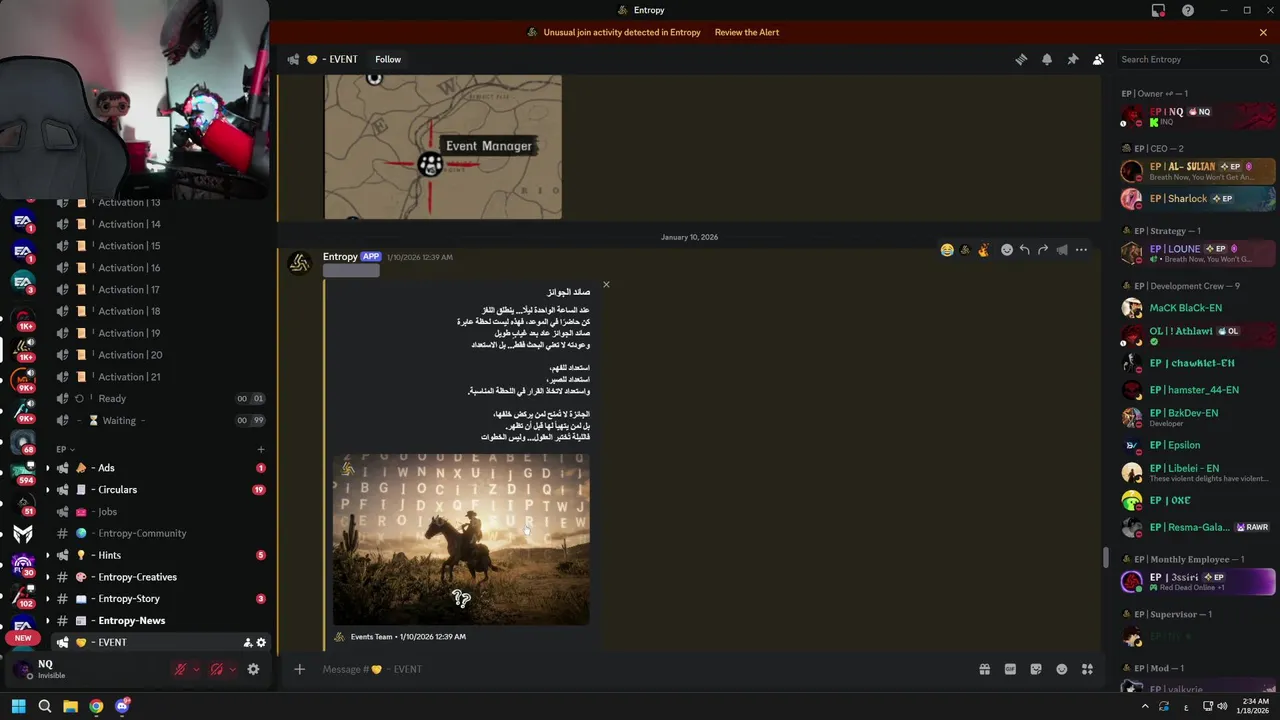Open Add Reaction smiley on message
Screen dimensions: 1280x720
pos(1007,250)
